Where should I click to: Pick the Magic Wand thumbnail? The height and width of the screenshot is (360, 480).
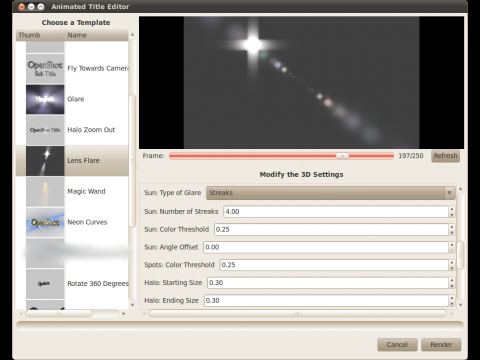tap(45, 192)
